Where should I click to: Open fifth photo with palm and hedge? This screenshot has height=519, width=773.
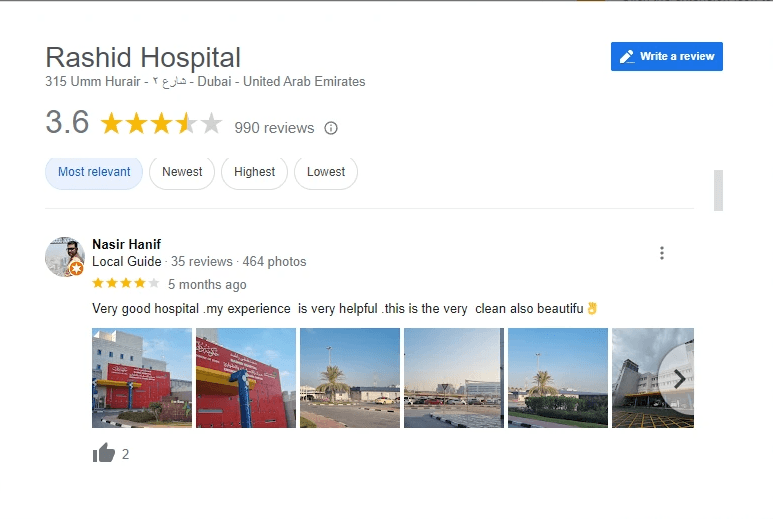[558, 378]
